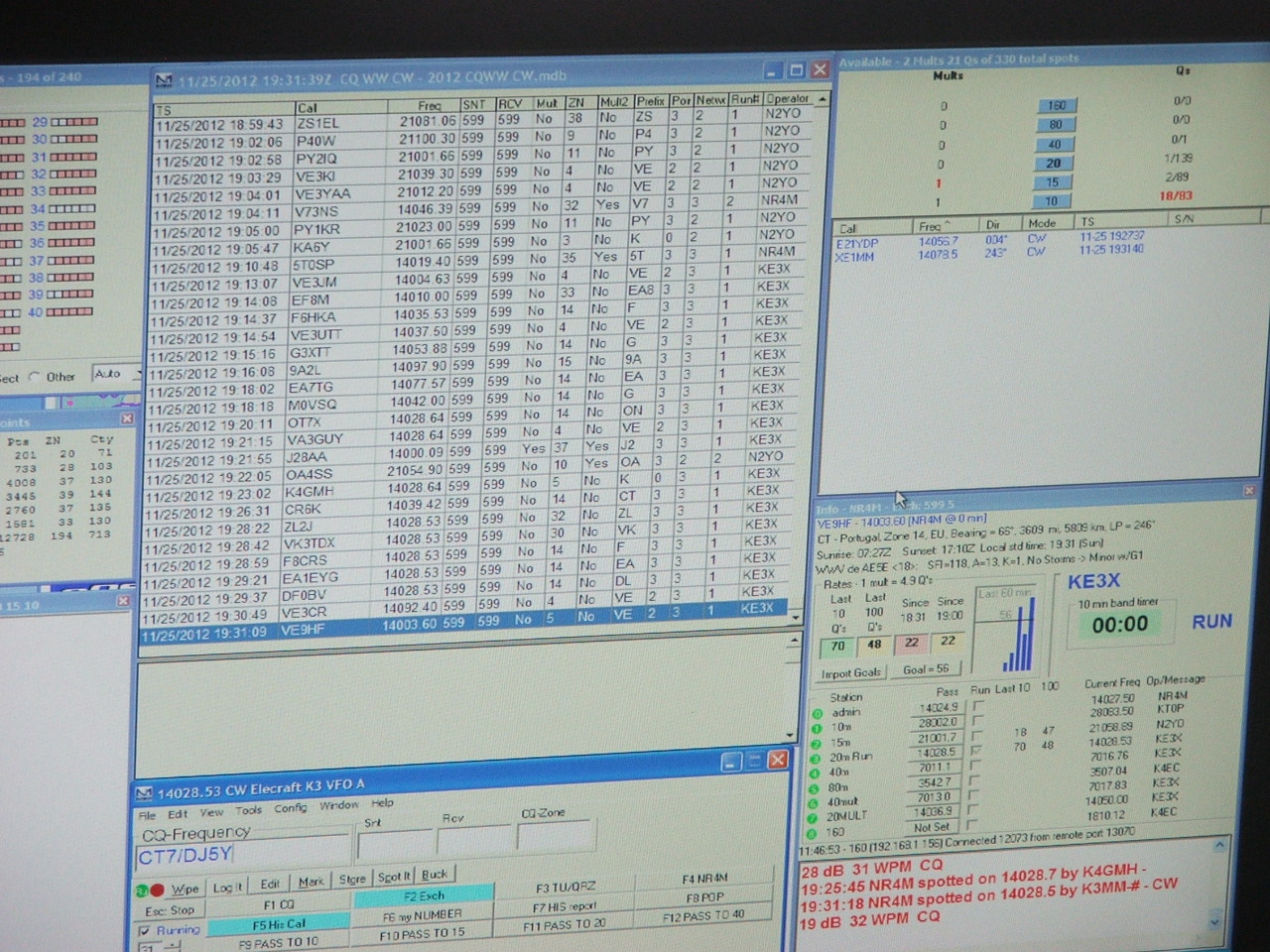Sort the log by the Operator column header

[x=788, y=98]
